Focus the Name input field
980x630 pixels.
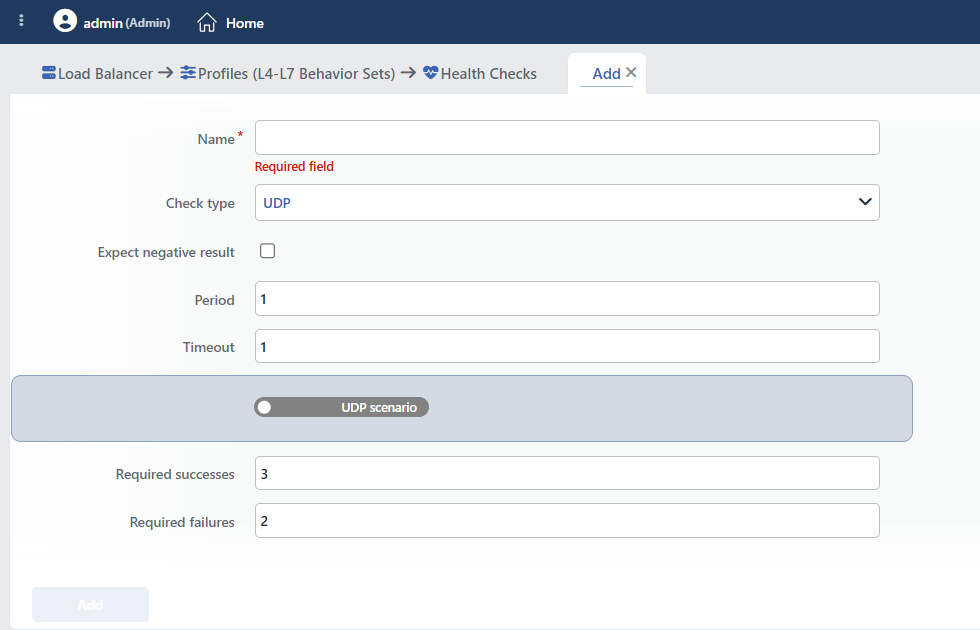pyautogui.click(x=567, y=138)
